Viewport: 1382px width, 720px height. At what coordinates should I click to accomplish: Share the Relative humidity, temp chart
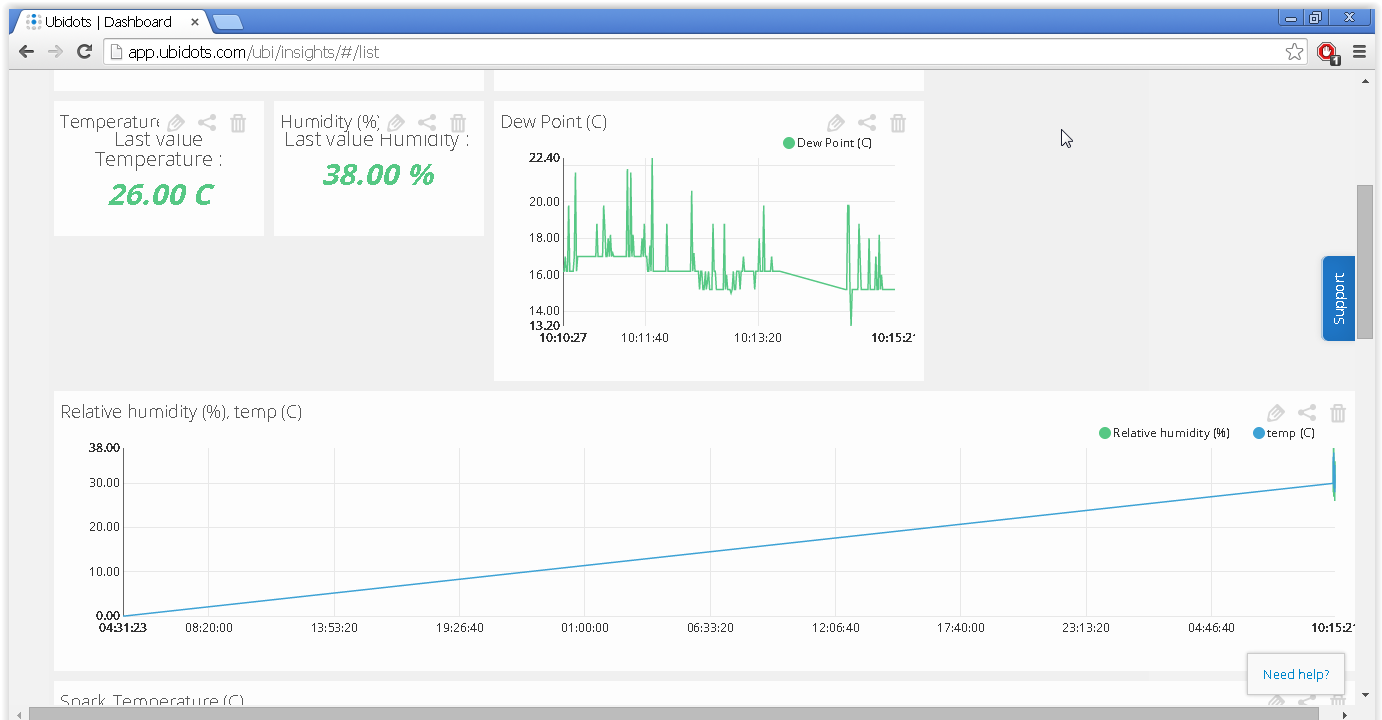click(1307, 413)
